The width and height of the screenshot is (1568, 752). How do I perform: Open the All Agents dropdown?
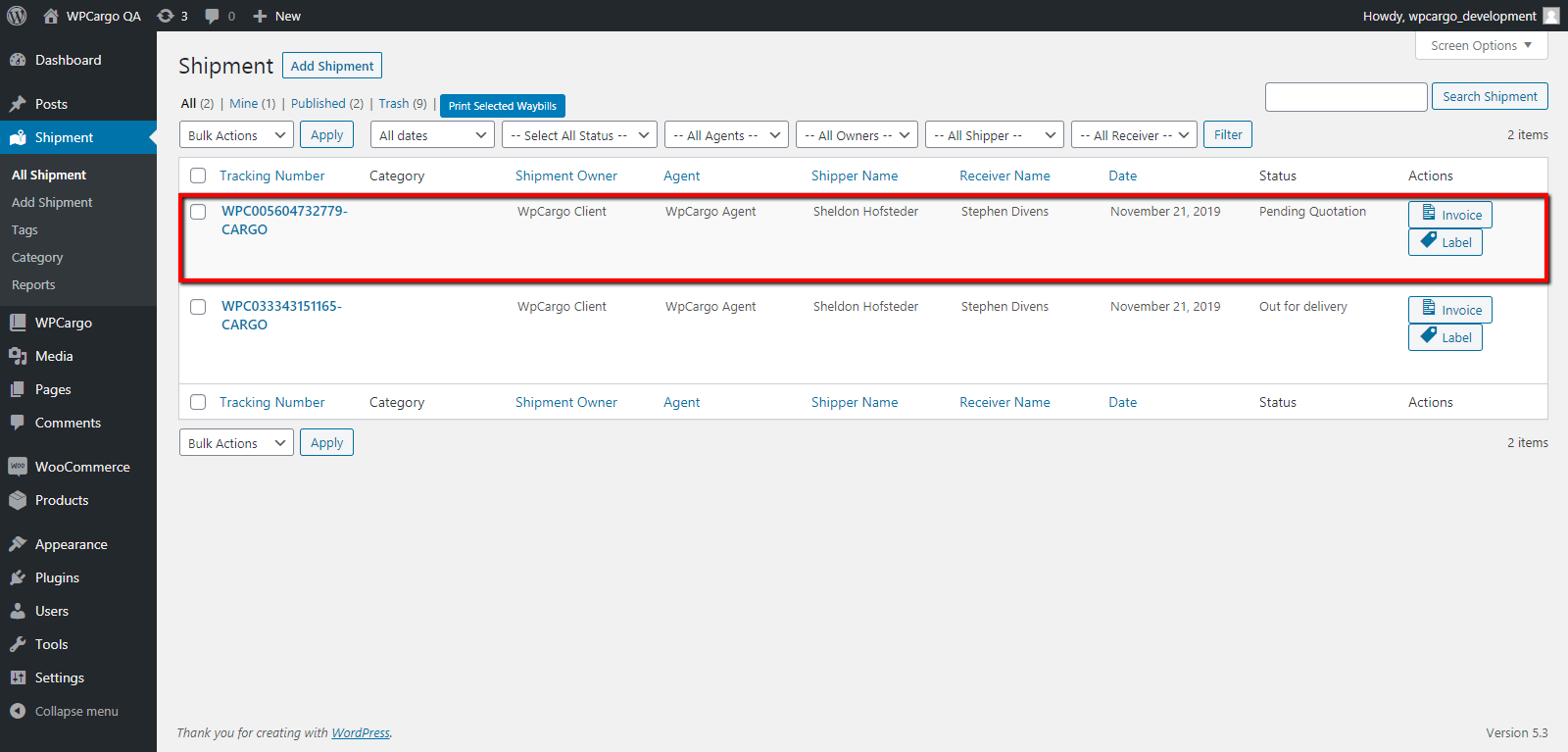click(x=726, y=135)
